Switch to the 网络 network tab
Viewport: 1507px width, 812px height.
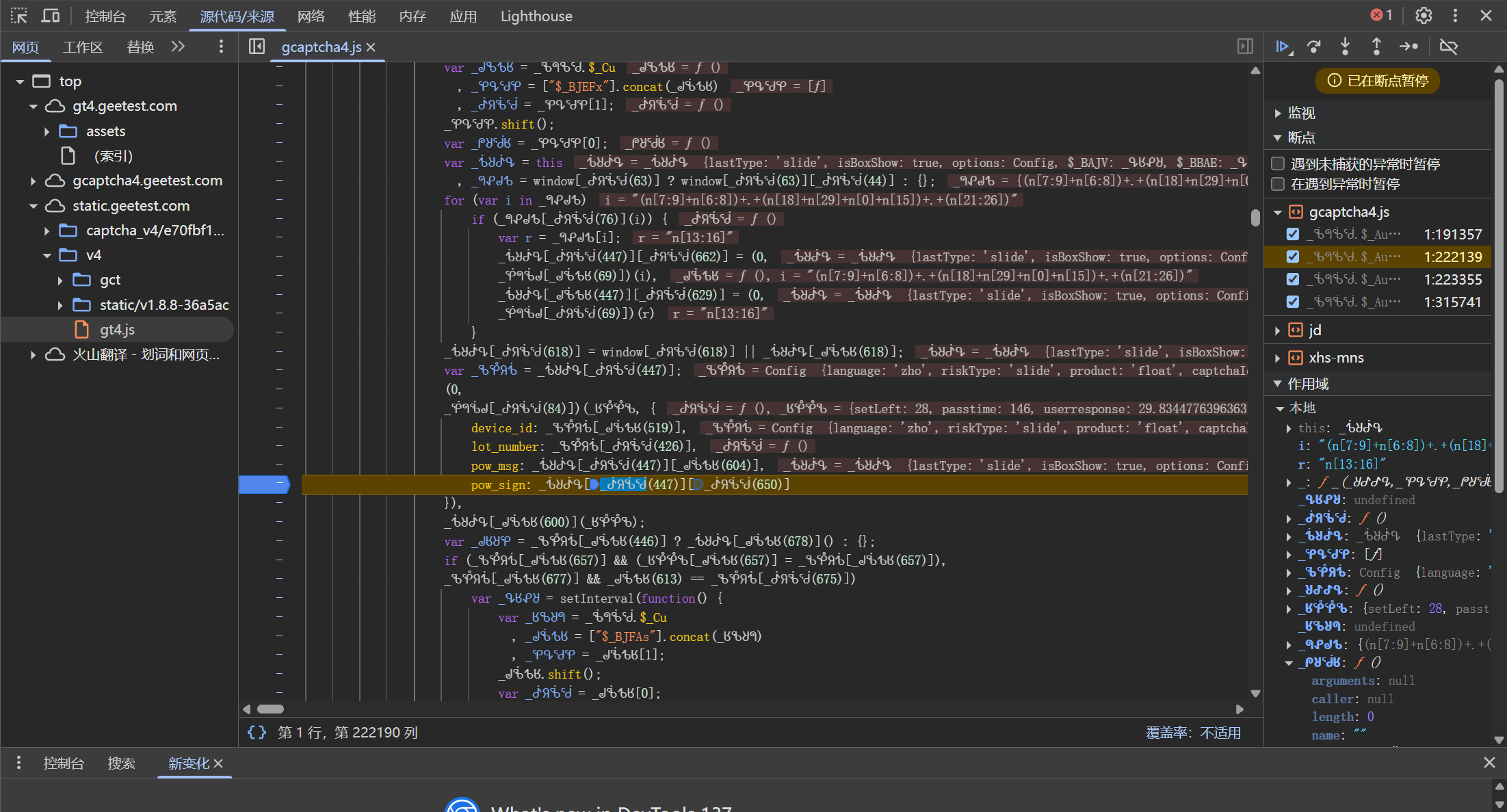pyautogui.click(x=311, y=16)
